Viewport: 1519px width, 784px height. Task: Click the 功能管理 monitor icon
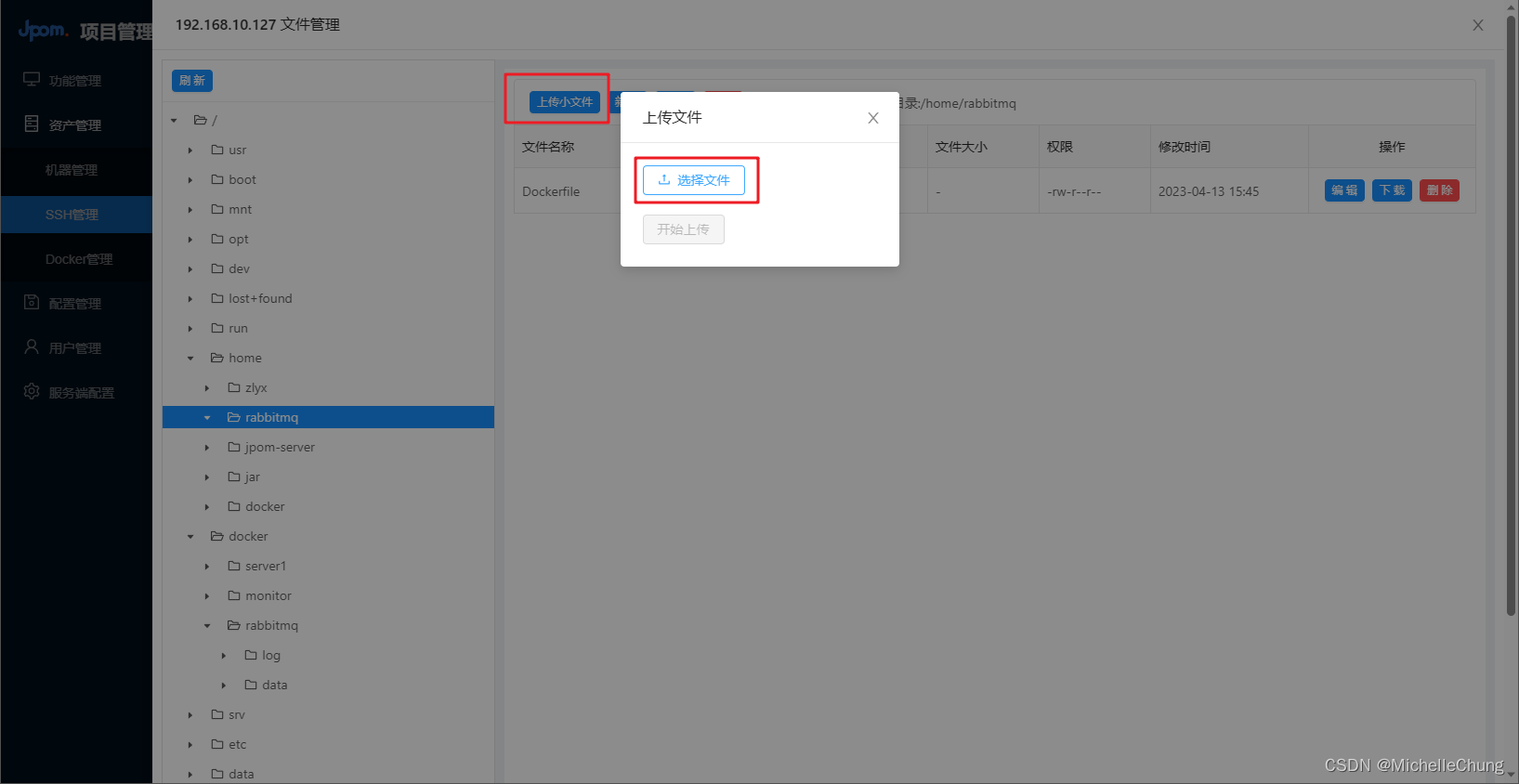pyautogui.click(x=32, y=80)
